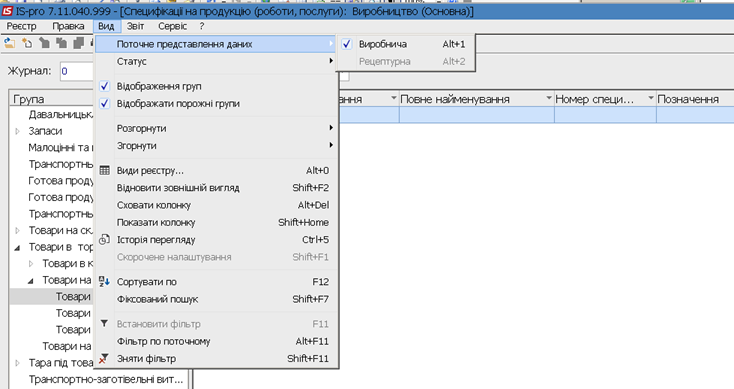Click the sort icon beside Сортувати по
The image size is (734, 389).
pos(104,282)
